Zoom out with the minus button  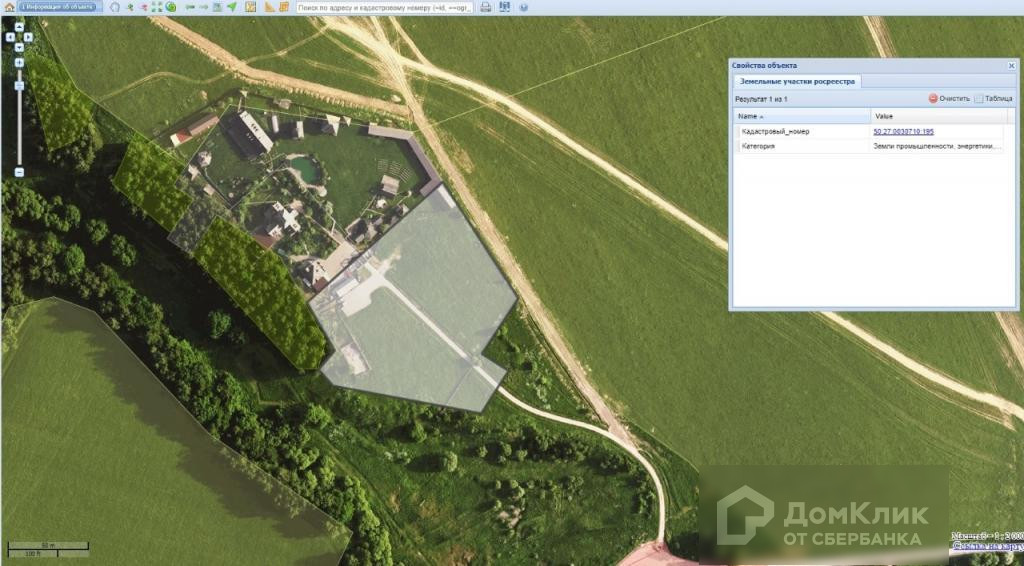[19, 172]
